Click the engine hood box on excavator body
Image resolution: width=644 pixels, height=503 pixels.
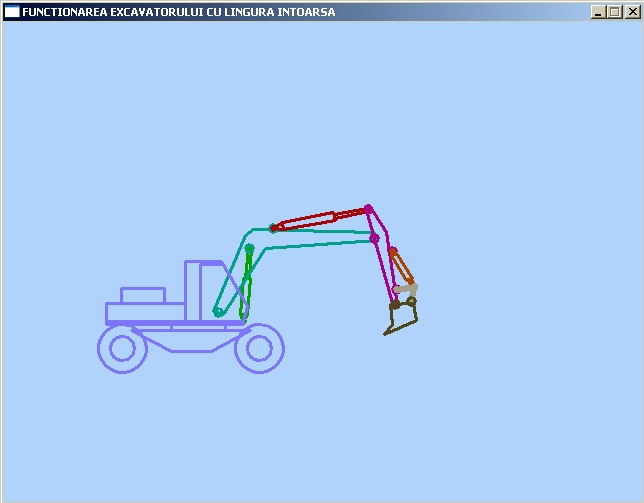[143, 296]
